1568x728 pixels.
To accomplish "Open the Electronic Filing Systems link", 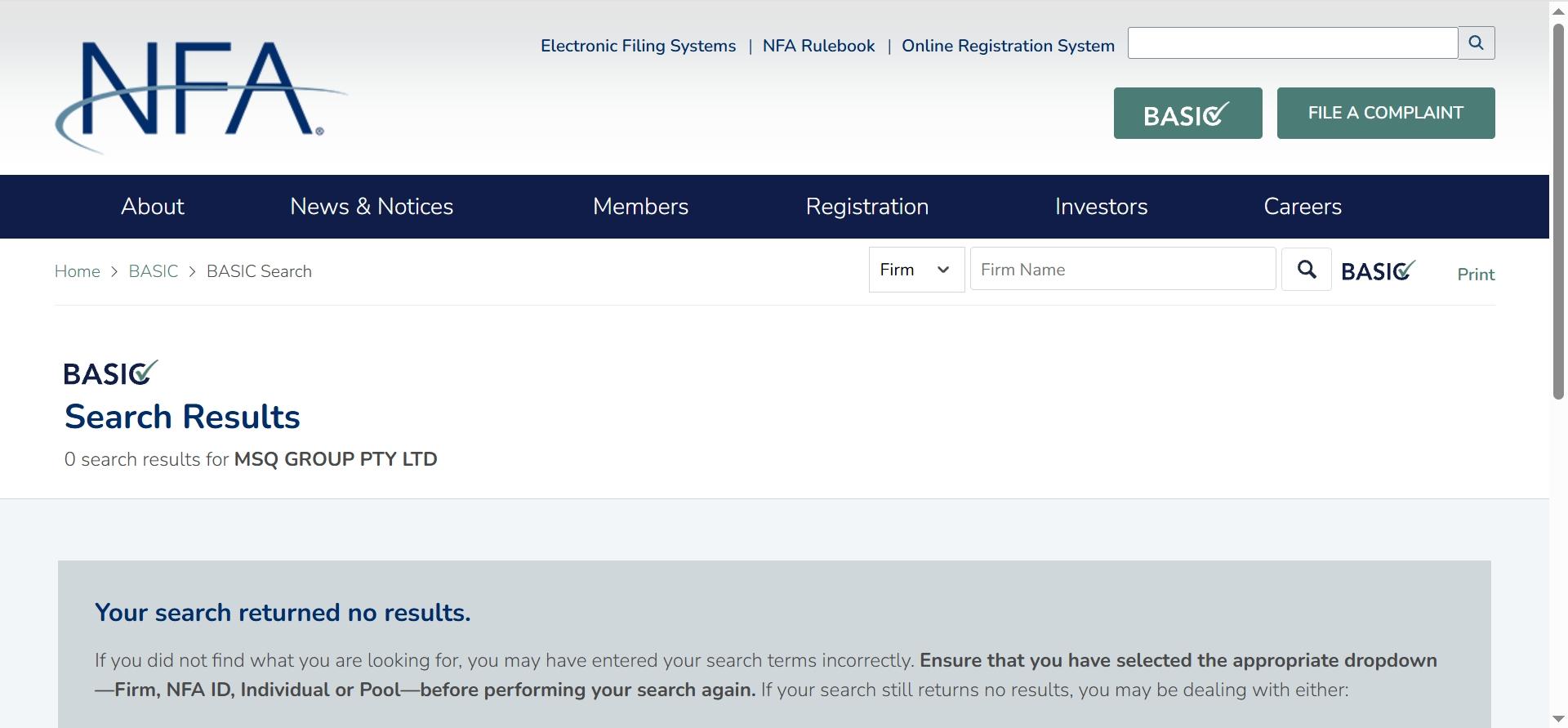I will tap(638, 46).
